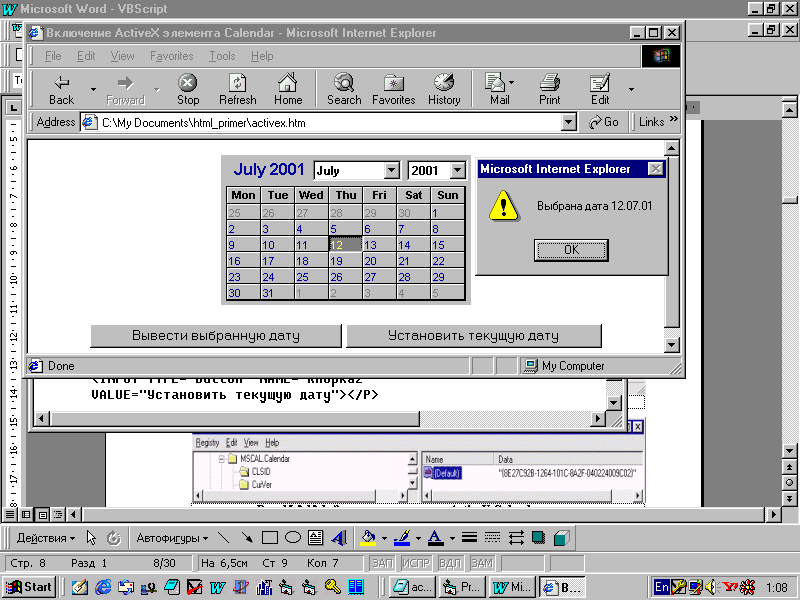
Task: Select the Rectangle drawing tool
Action: [270, 538]
